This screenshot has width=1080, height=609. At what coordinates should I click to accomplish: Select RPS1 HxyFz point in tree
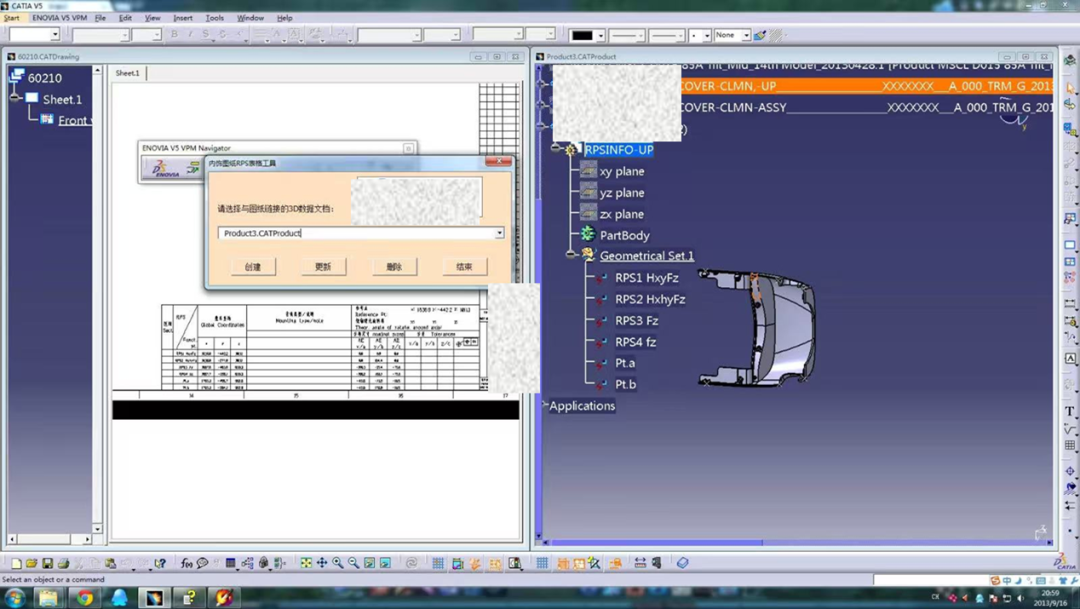pyautogui.click(x=647, y=278)
